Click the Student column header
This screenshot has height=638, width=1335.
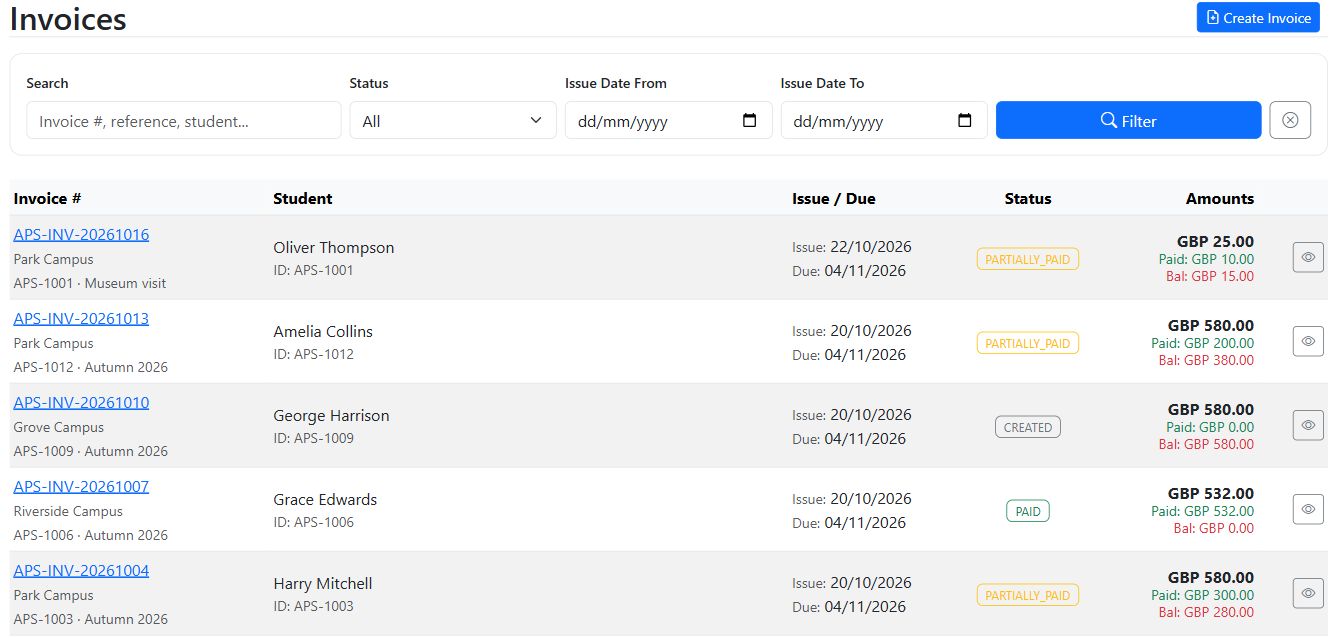click(x=303, y=198)
